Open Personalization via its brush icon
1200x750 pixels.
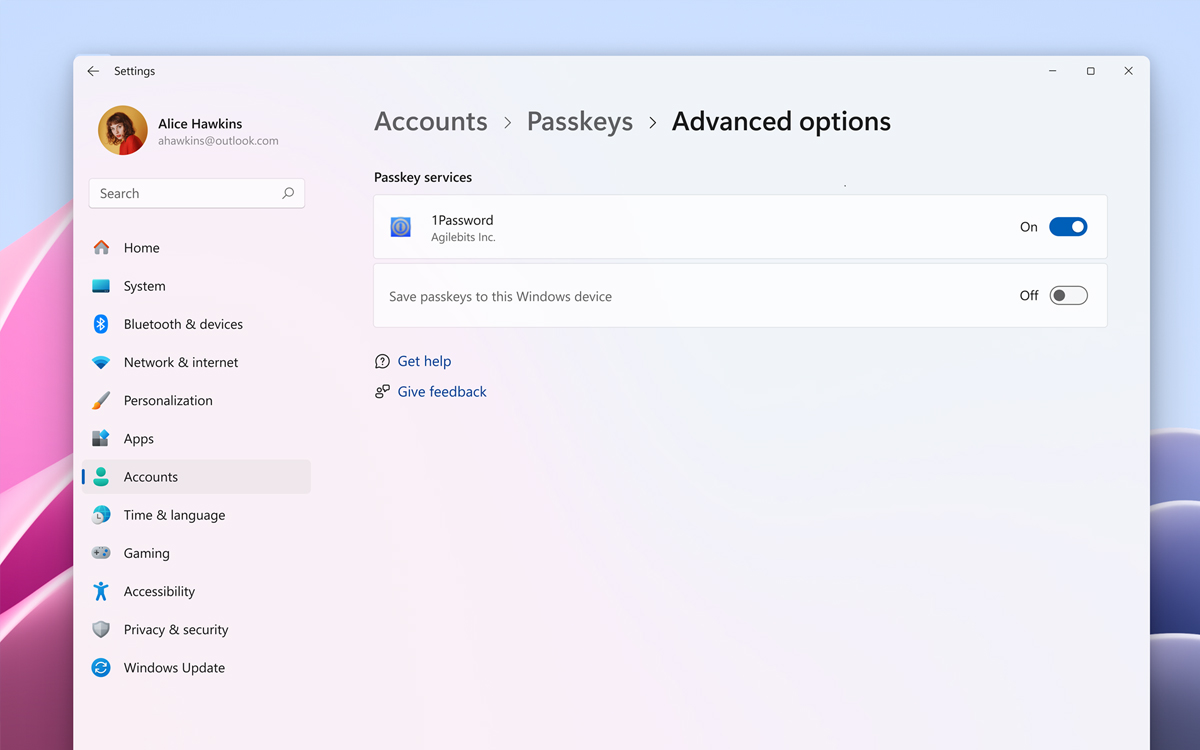pyautogui.click(x=101, y=400)
